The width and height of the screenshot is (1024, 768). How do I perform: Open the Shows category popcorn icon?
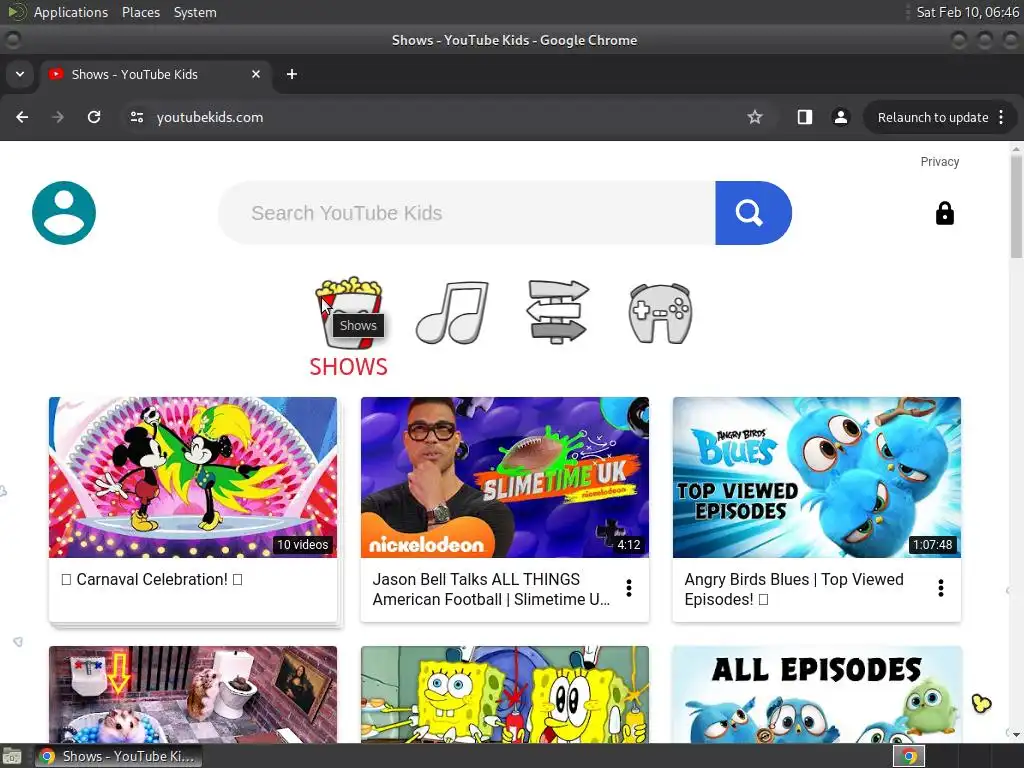point(349,312)
